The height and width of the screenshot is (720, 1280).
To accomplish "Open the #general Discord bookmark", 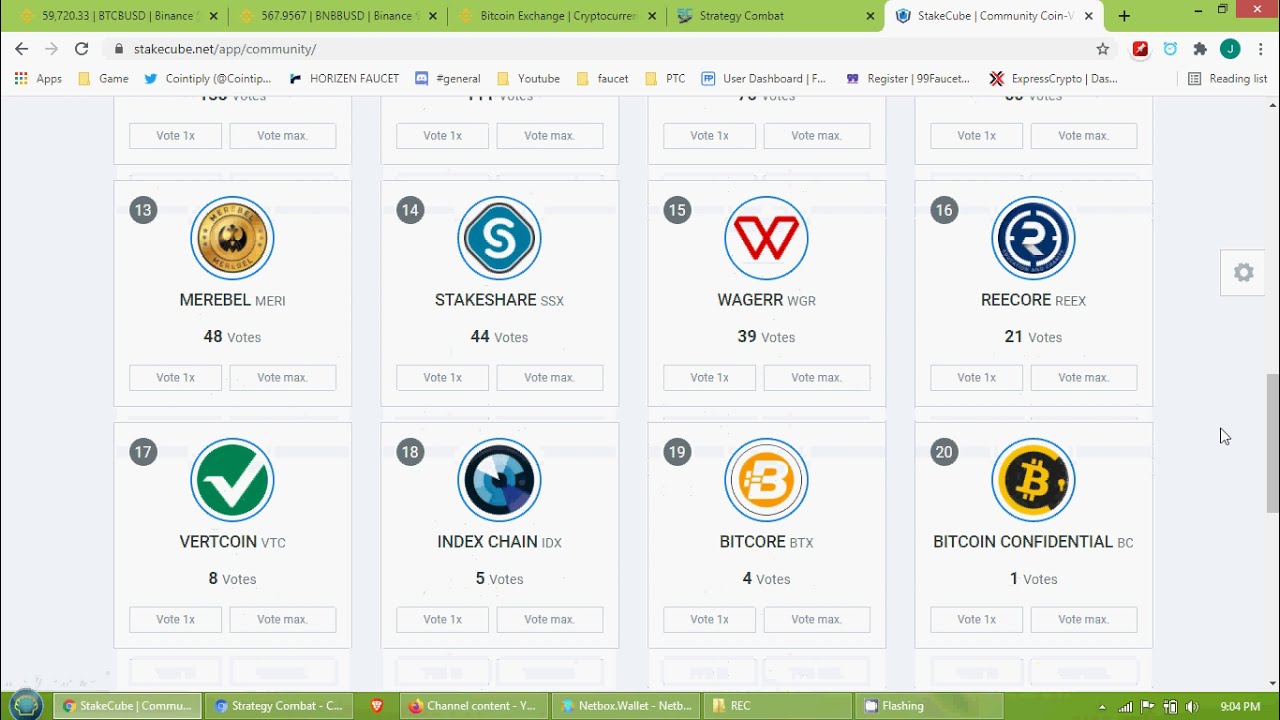I will point(448,79).
